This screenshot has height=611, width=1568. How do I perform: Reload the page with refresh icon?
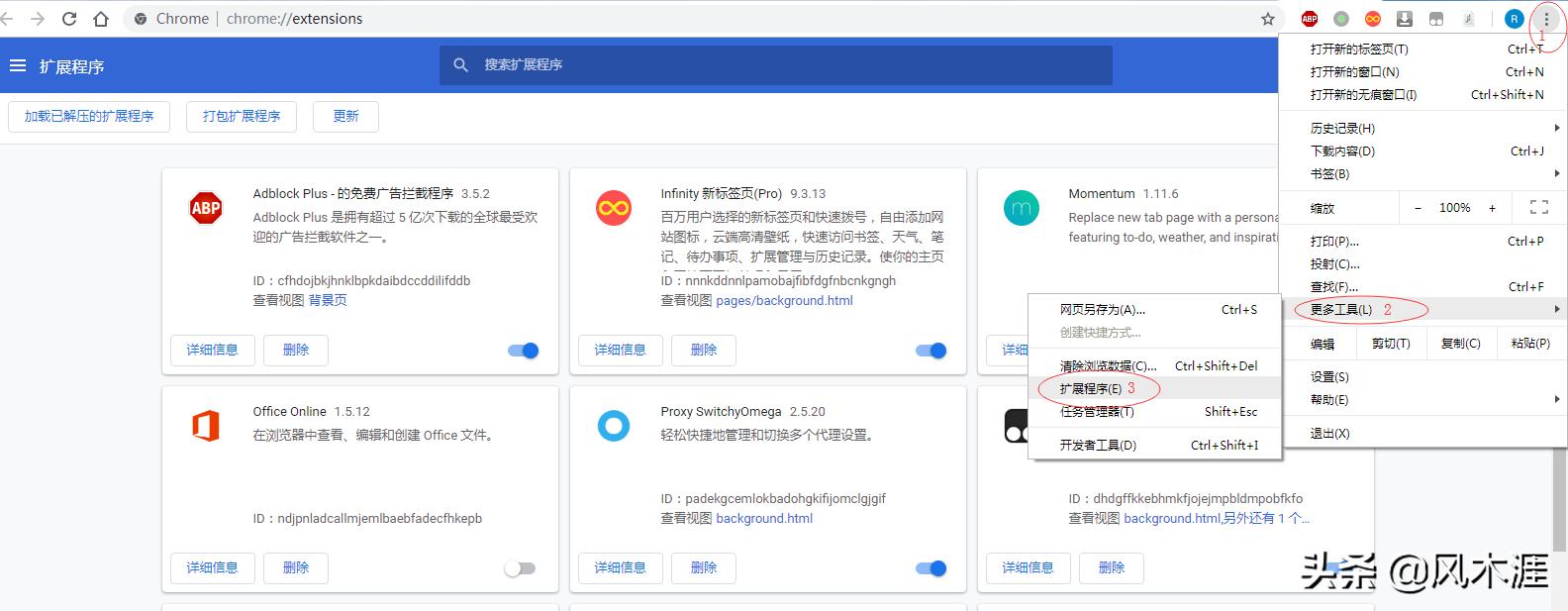coord(69,19)
